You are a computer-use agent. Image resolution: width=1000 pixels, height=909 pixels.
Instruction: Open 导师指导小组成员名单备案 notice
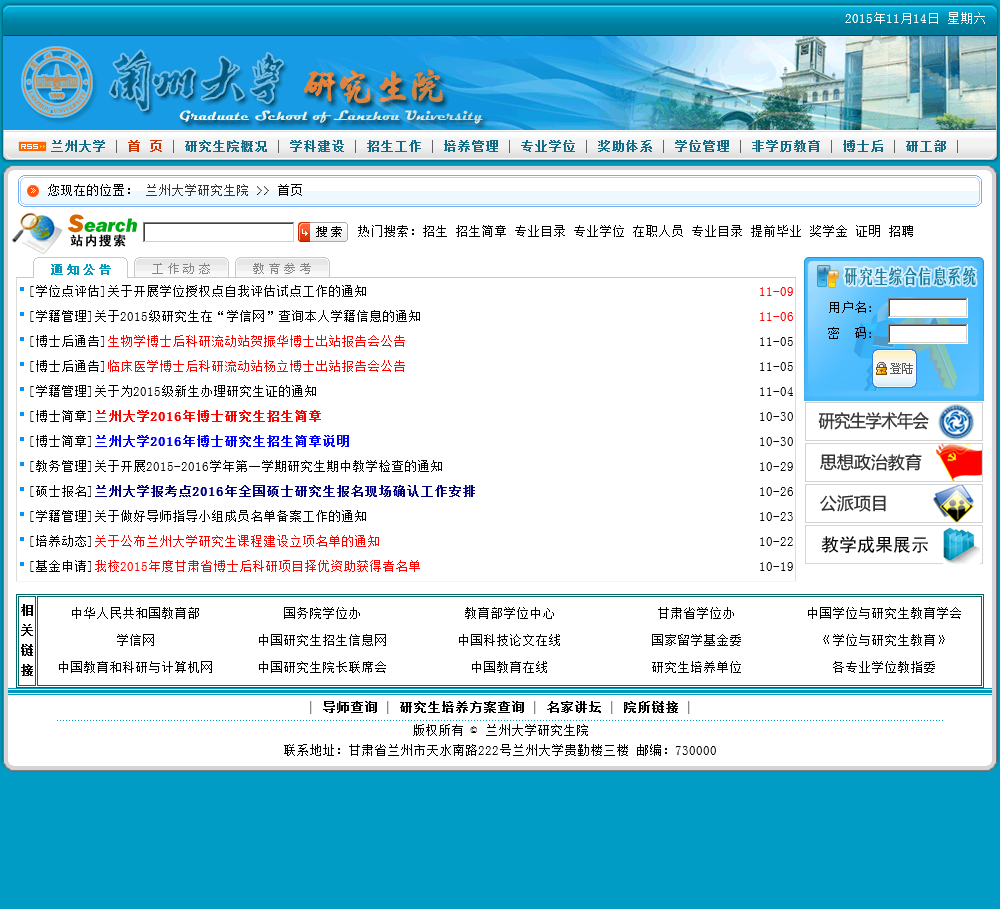(x=230, y=516)
